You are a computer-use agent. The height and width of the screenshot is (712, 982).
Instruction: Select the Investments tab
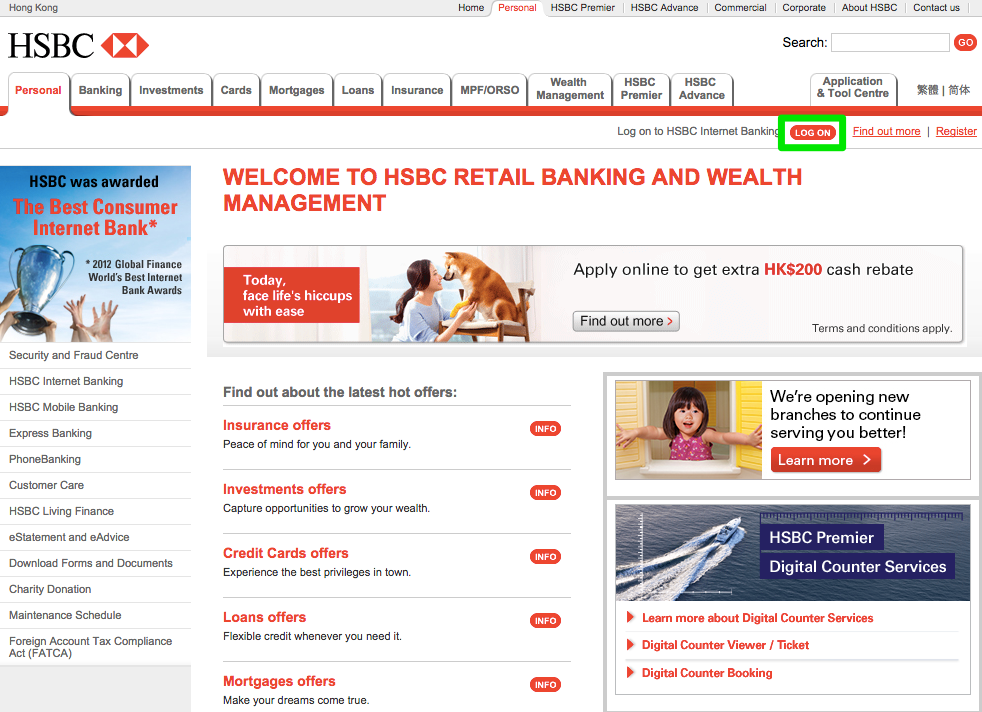[171, 90]
